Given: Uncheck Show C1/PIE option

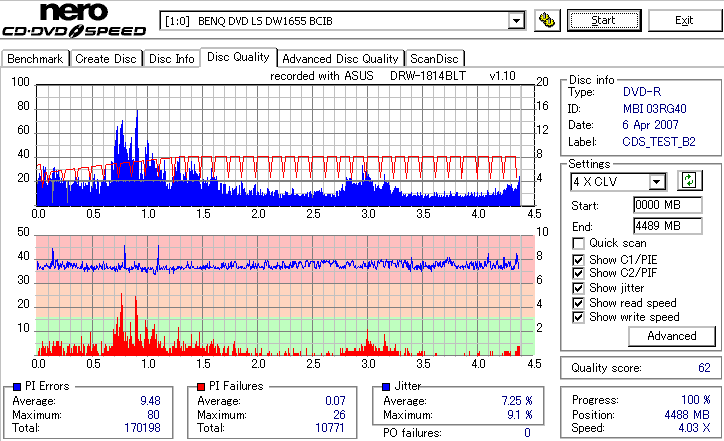Looking at the screenshot, I should click(578, 260).
